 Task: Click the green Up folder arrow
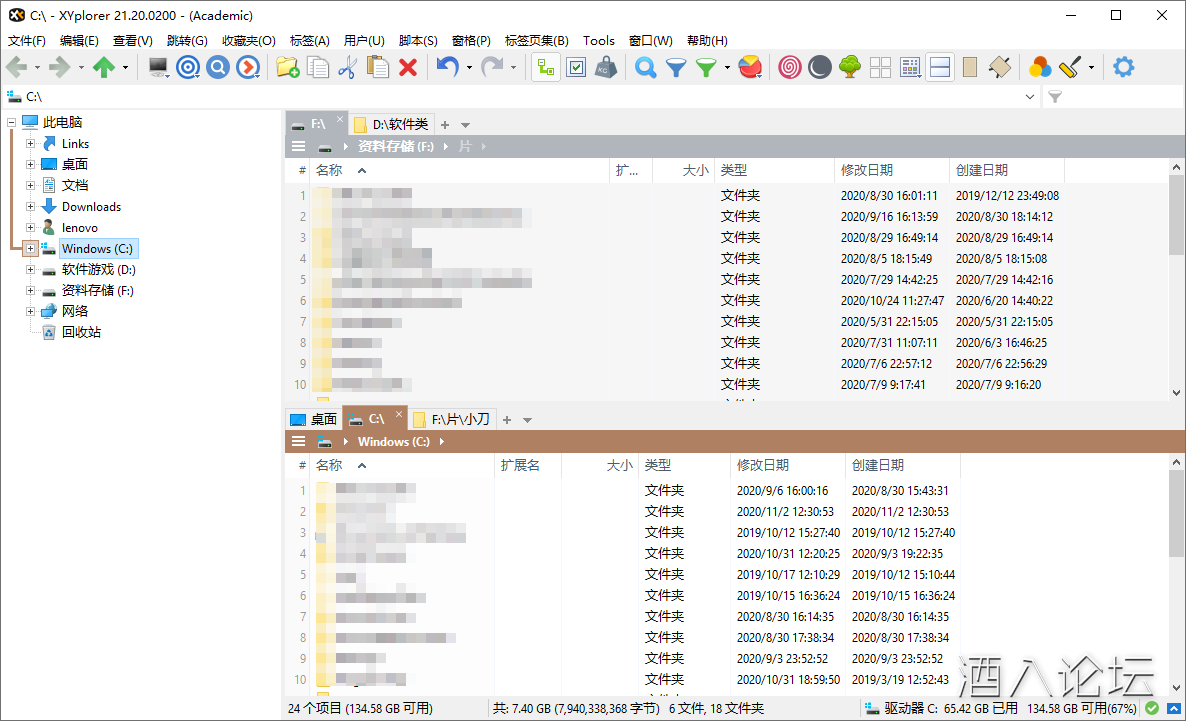click(x=104, y=67)
